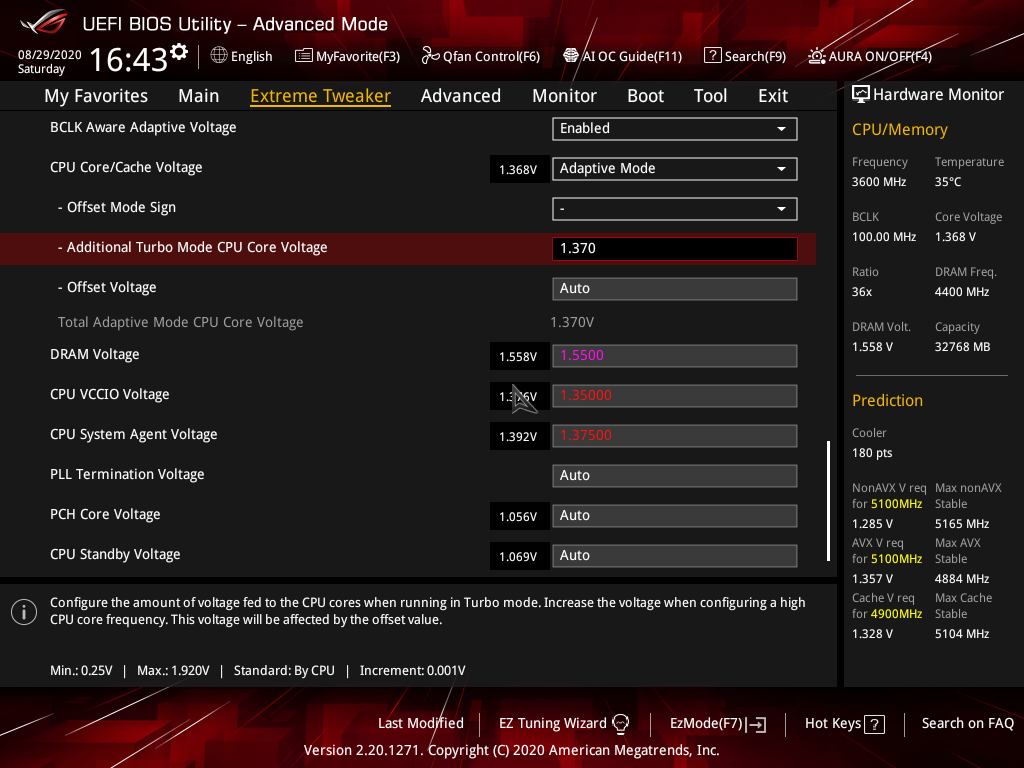1024x768 pixels.
Task: Select DRAM Voltage label
Action: 95,355
